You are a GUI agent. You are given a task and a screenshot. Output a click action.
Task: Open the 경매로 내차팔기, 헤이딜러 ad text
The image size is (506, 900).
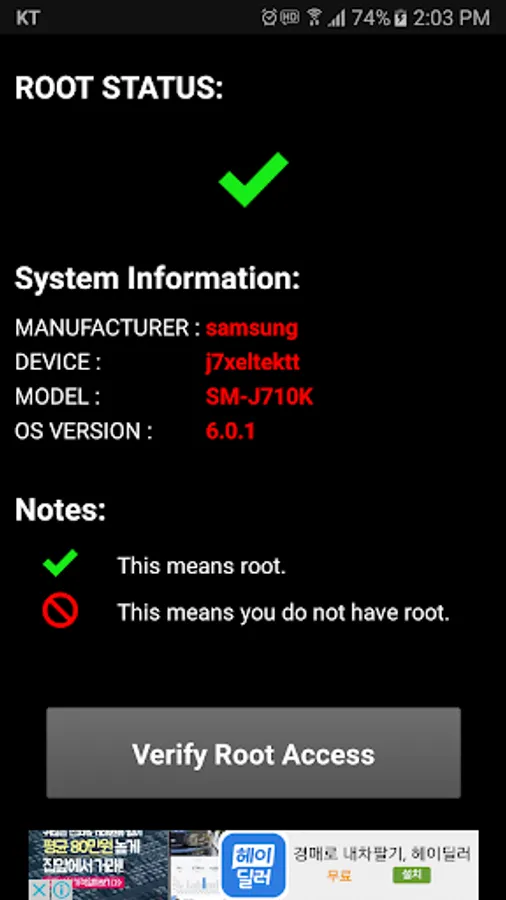click(x=382, y=853)
